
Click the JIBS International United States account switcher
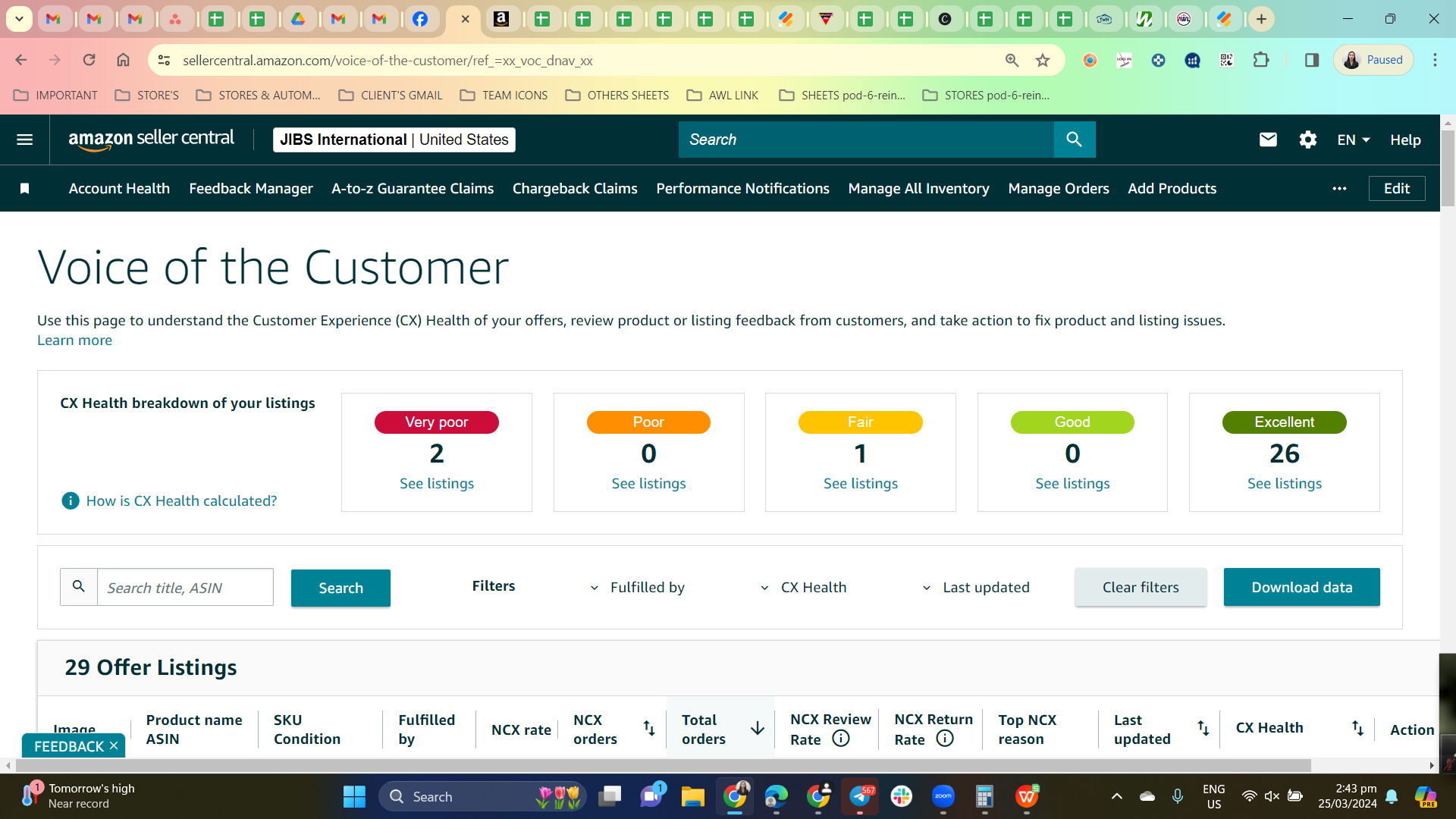pyautogui.click(x=394, y=140)
